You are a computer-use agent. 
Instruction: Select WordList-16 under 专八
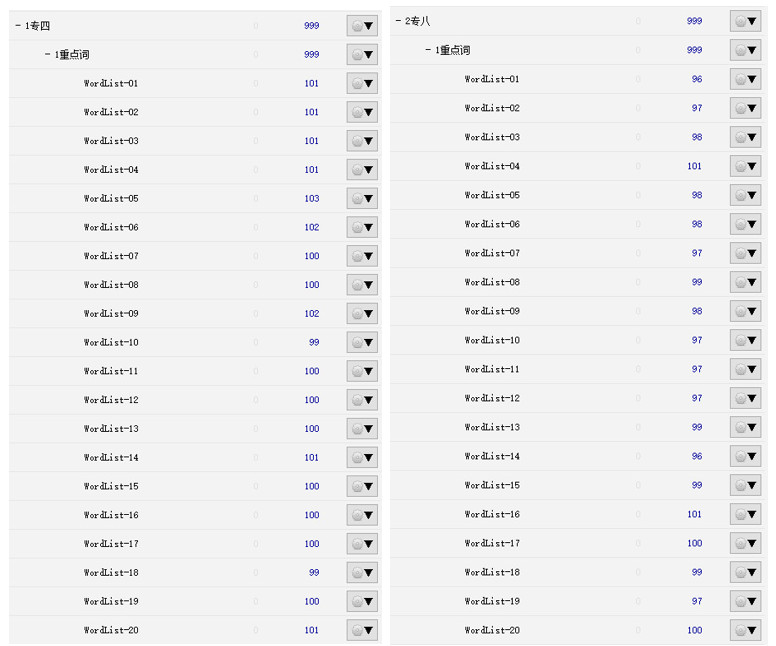coord(492,514)
